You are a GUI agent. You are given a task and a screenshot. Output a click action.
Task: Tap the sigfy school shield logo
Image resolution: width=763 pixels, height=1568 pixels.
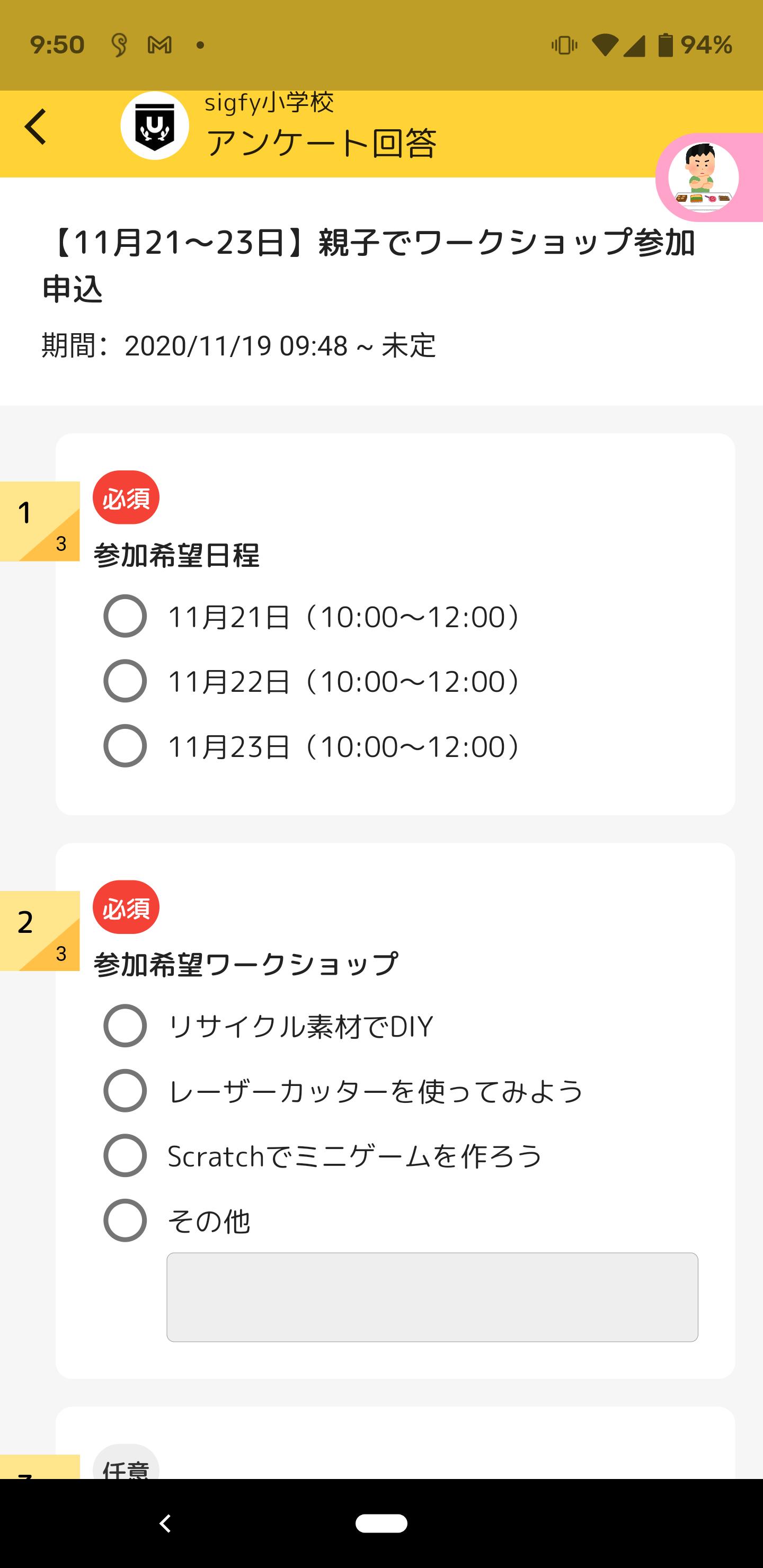coord(155,126)
